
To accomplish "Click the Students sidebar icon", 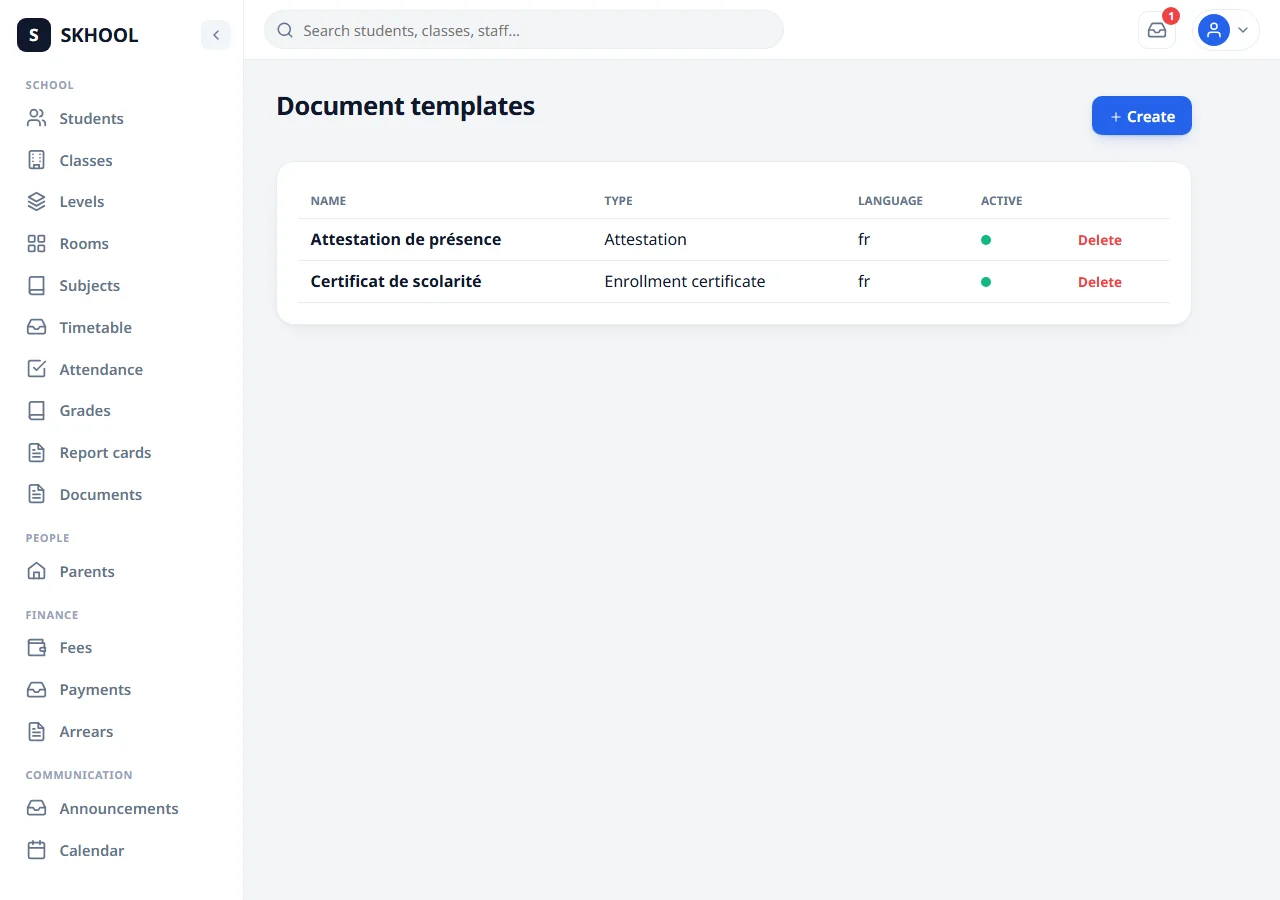I will point(37,118).
